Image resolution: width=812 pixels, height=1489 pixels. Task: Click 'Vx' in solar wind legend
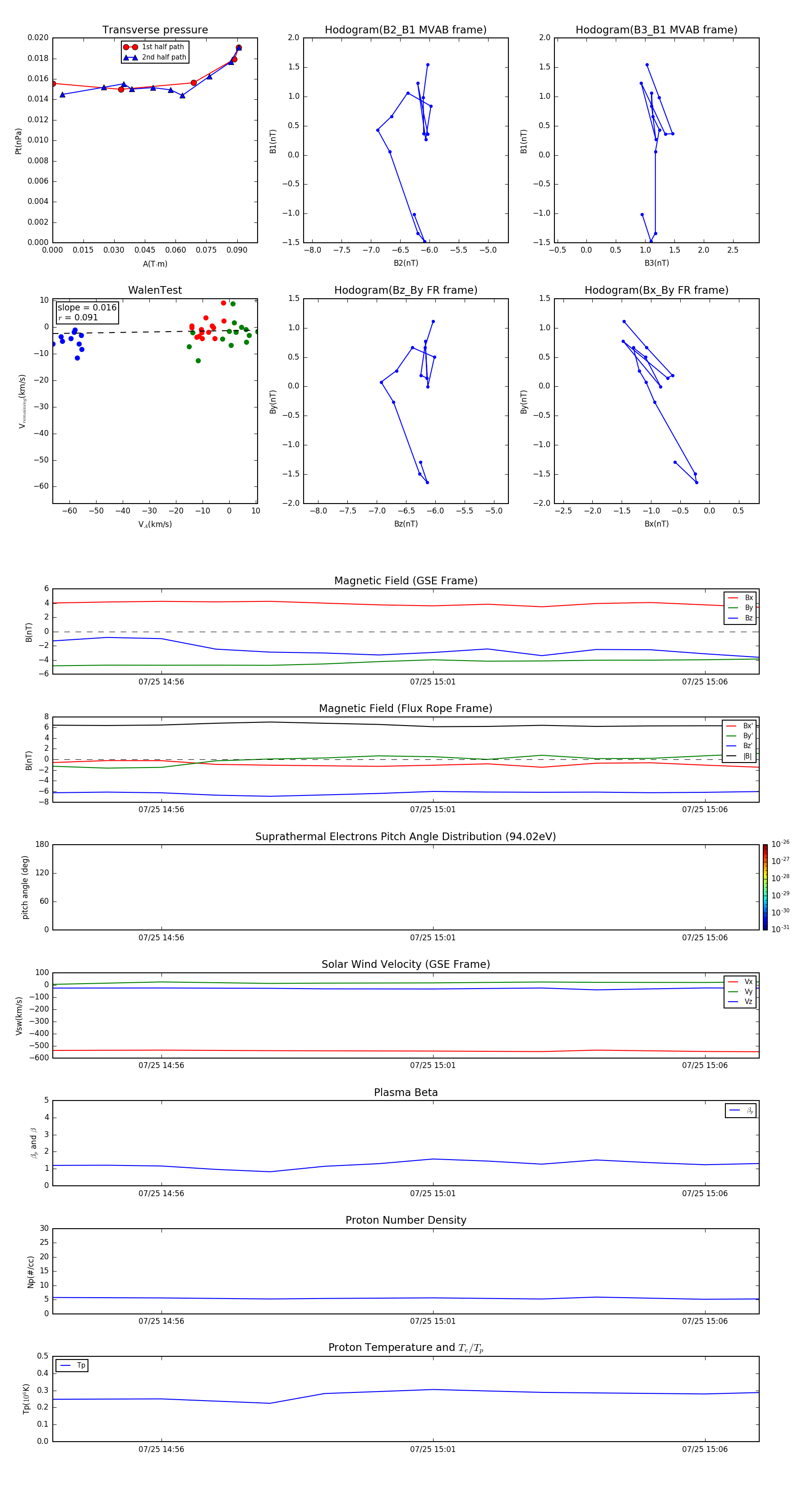(x=748, y=981)
